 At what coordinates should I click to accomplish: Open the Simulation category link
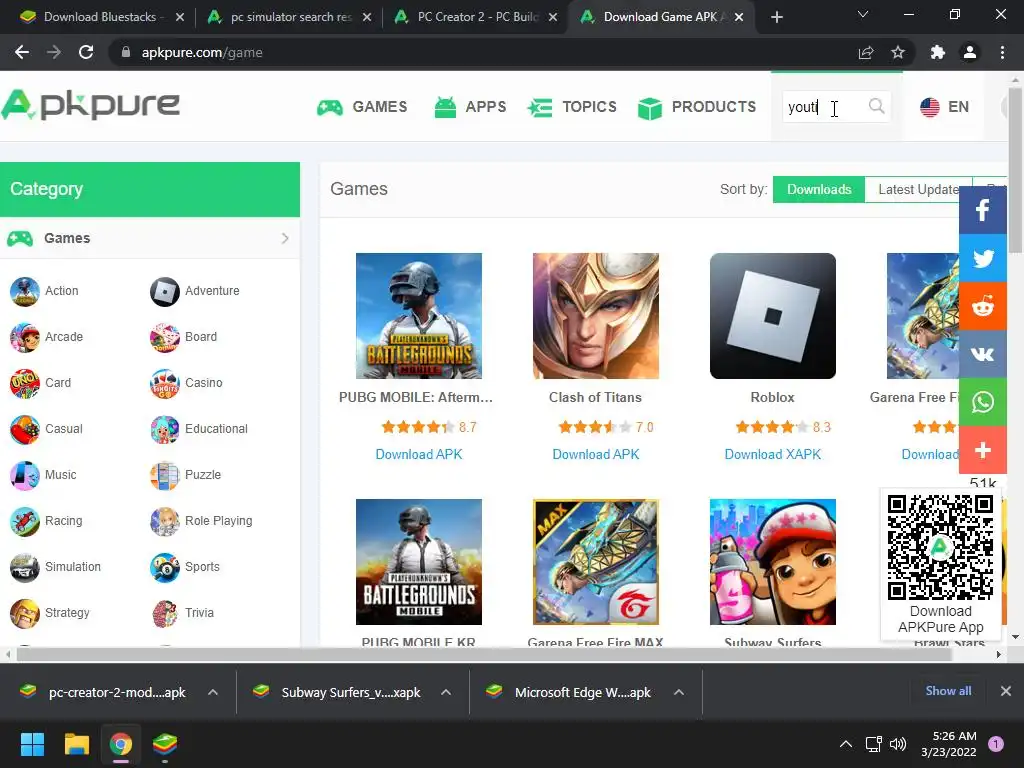pos(72,567)
